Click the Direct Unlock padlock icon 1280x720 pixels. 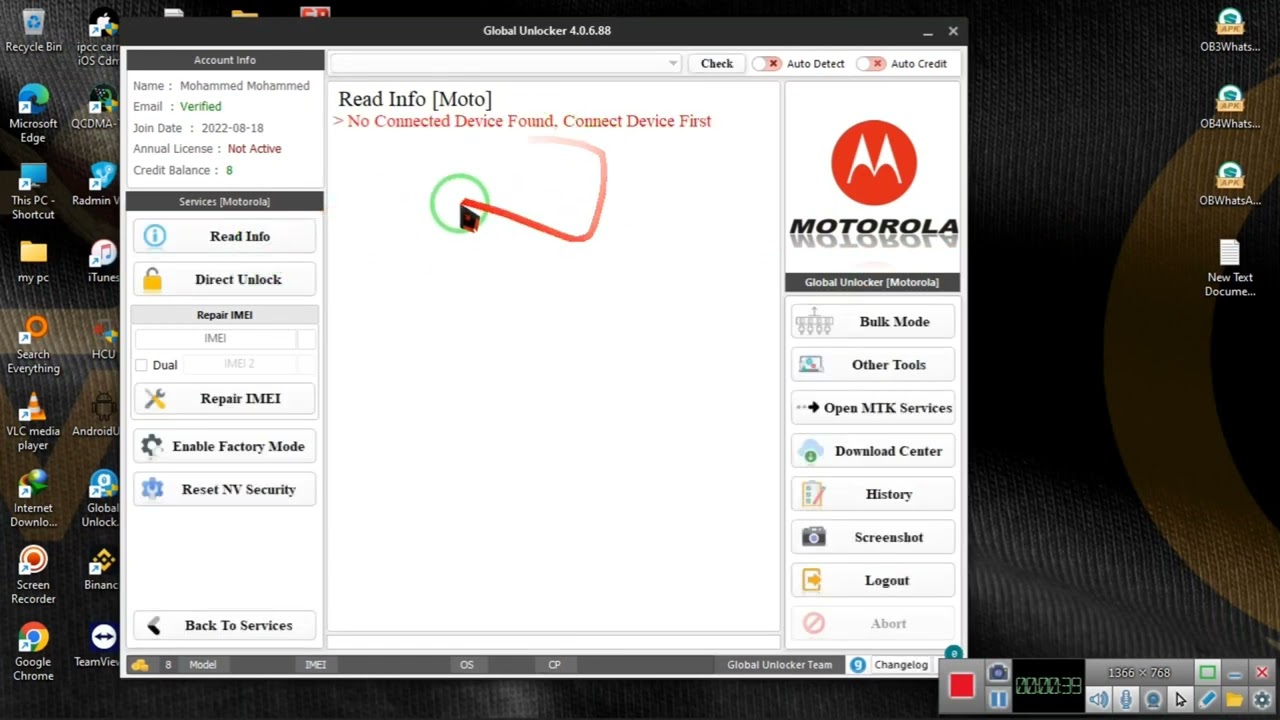click(152, 279)
